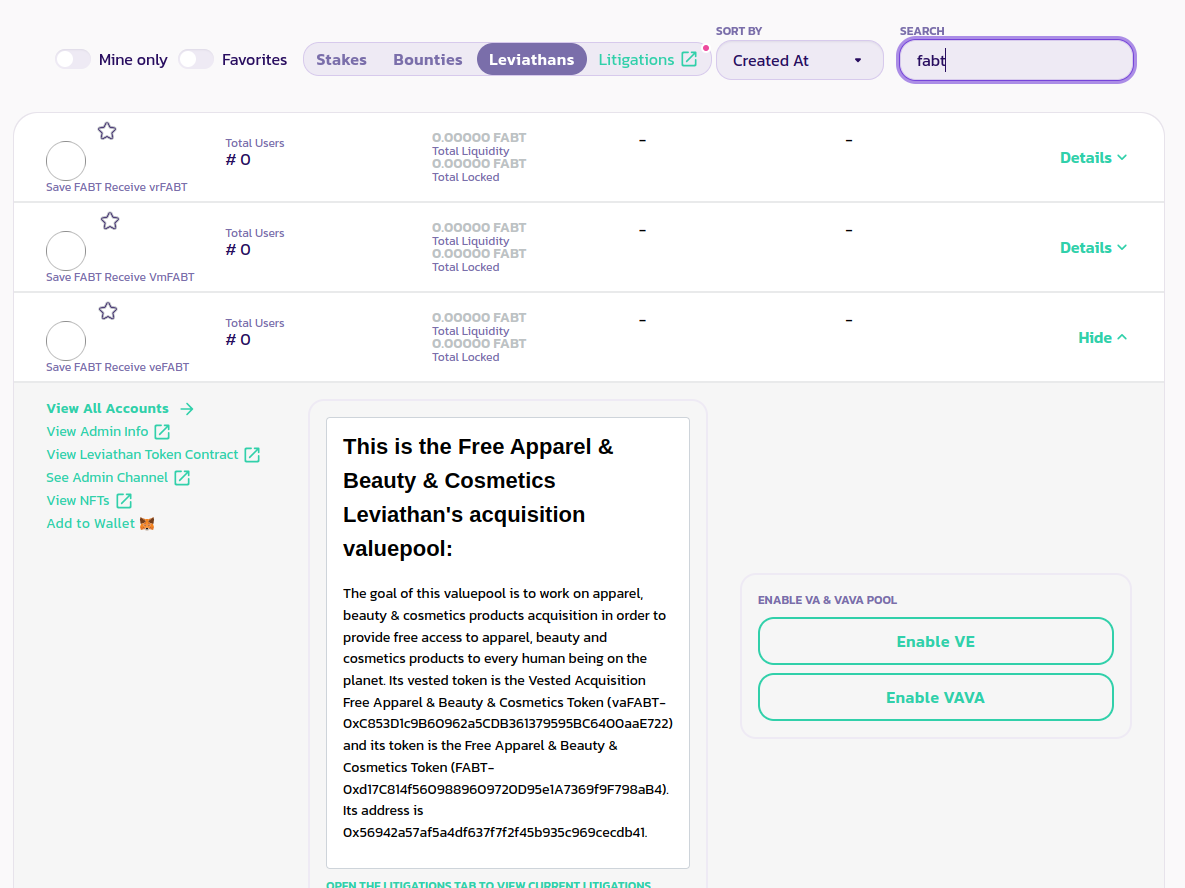
Task: Star the veFABT leviathan as favorite
Action: 108,311
